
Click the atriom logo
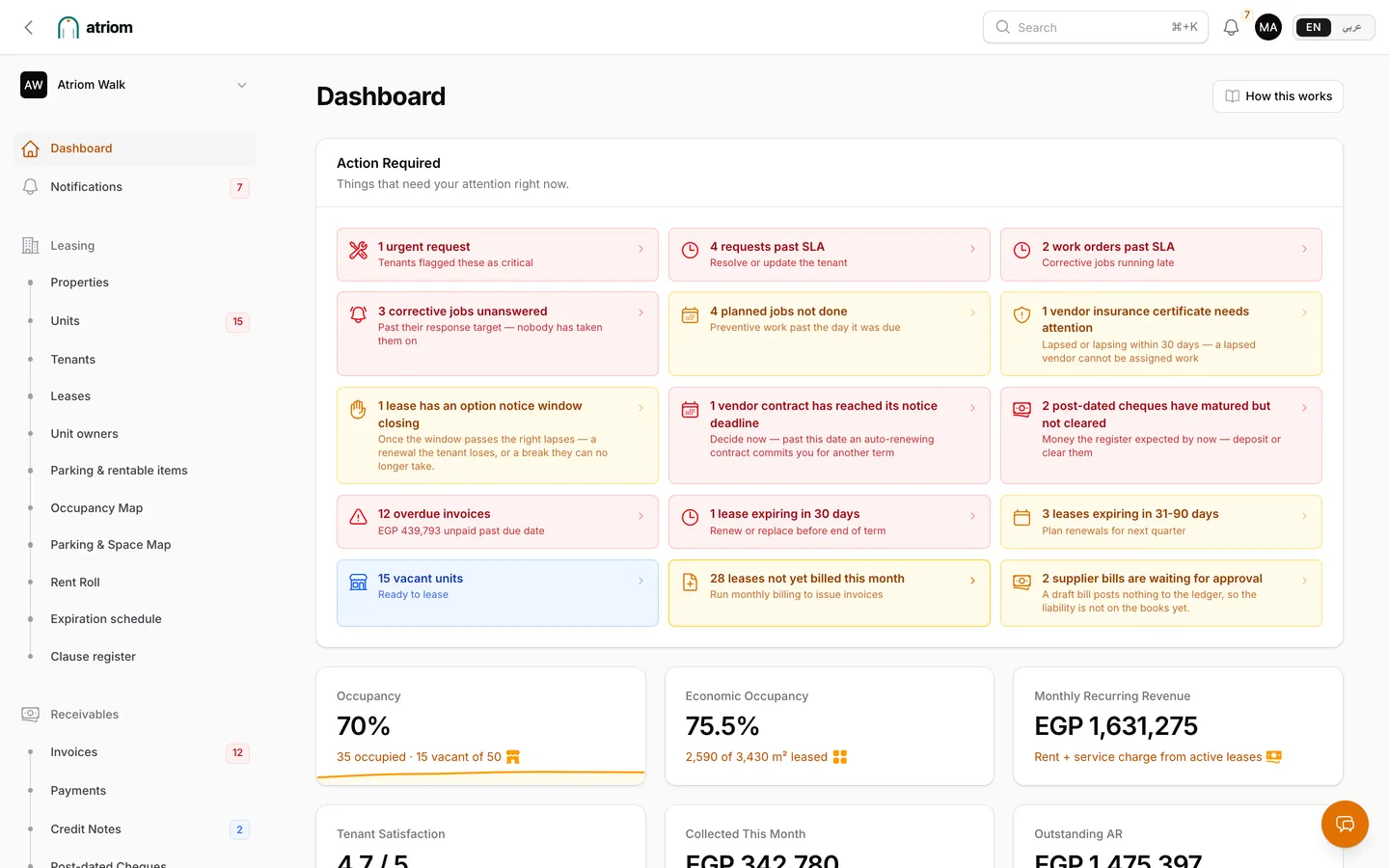[x=95, y=27]
